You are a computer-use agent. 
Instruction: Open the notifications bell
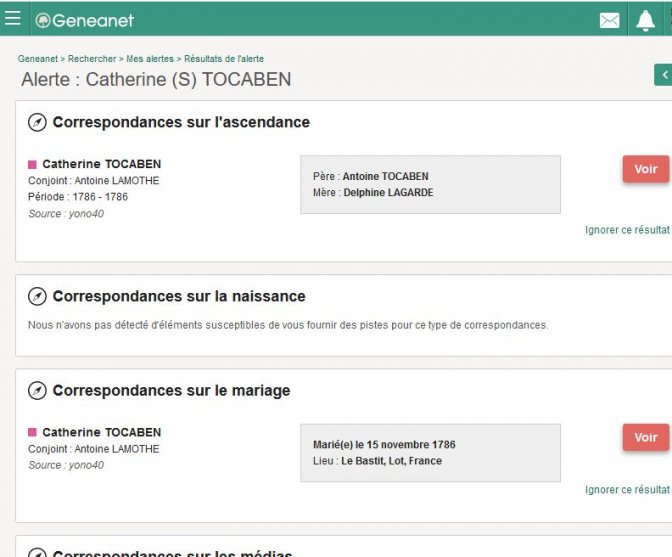click(x=645, y=20)
